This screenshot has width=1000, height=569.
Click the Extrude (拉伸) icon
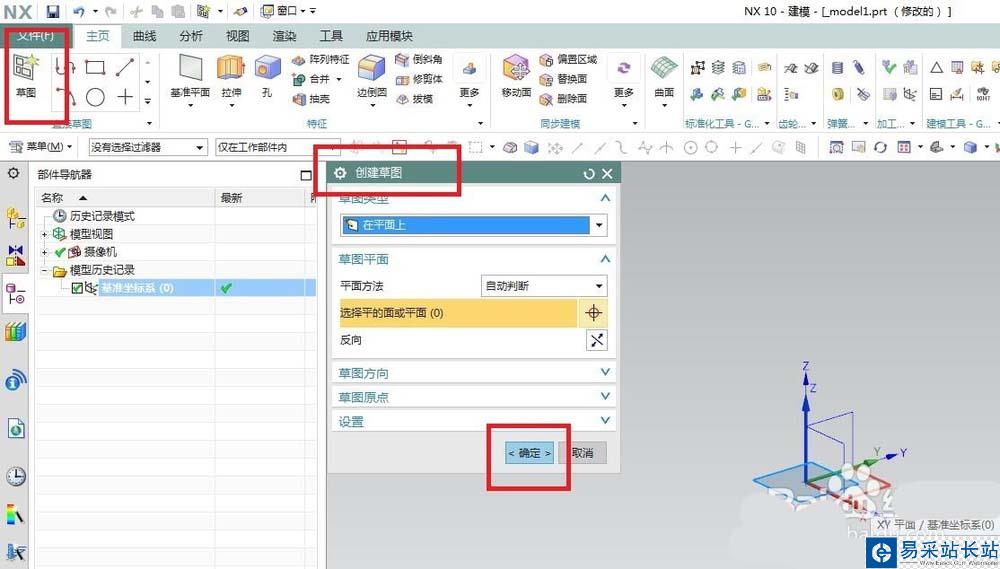click(231, 68)
